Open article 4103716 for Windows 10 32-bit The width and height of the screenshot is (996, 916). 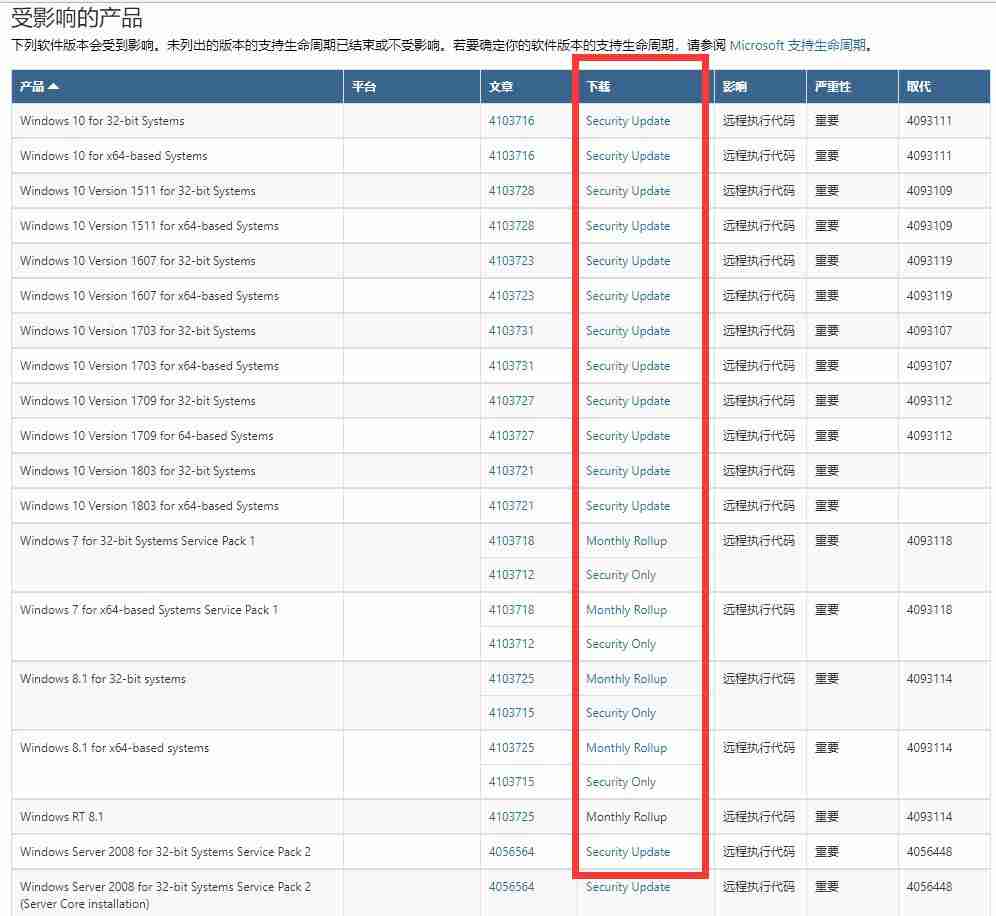pyautogui.click(x=511, y=121)
